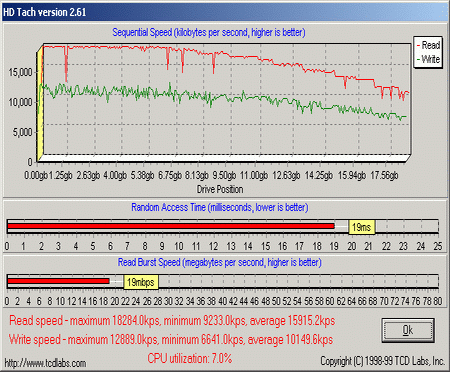Click the 14.25gb drive position label

(x=319, y=175)
